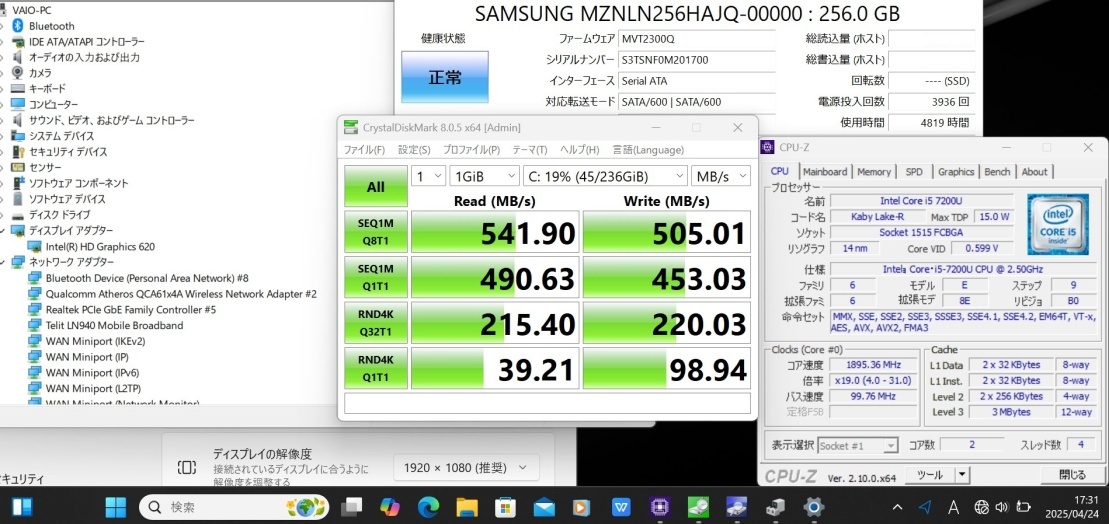Switch to the Bench tab in CPU-Z
This screenshot has height=524, width=1109.
pos(997,172)
